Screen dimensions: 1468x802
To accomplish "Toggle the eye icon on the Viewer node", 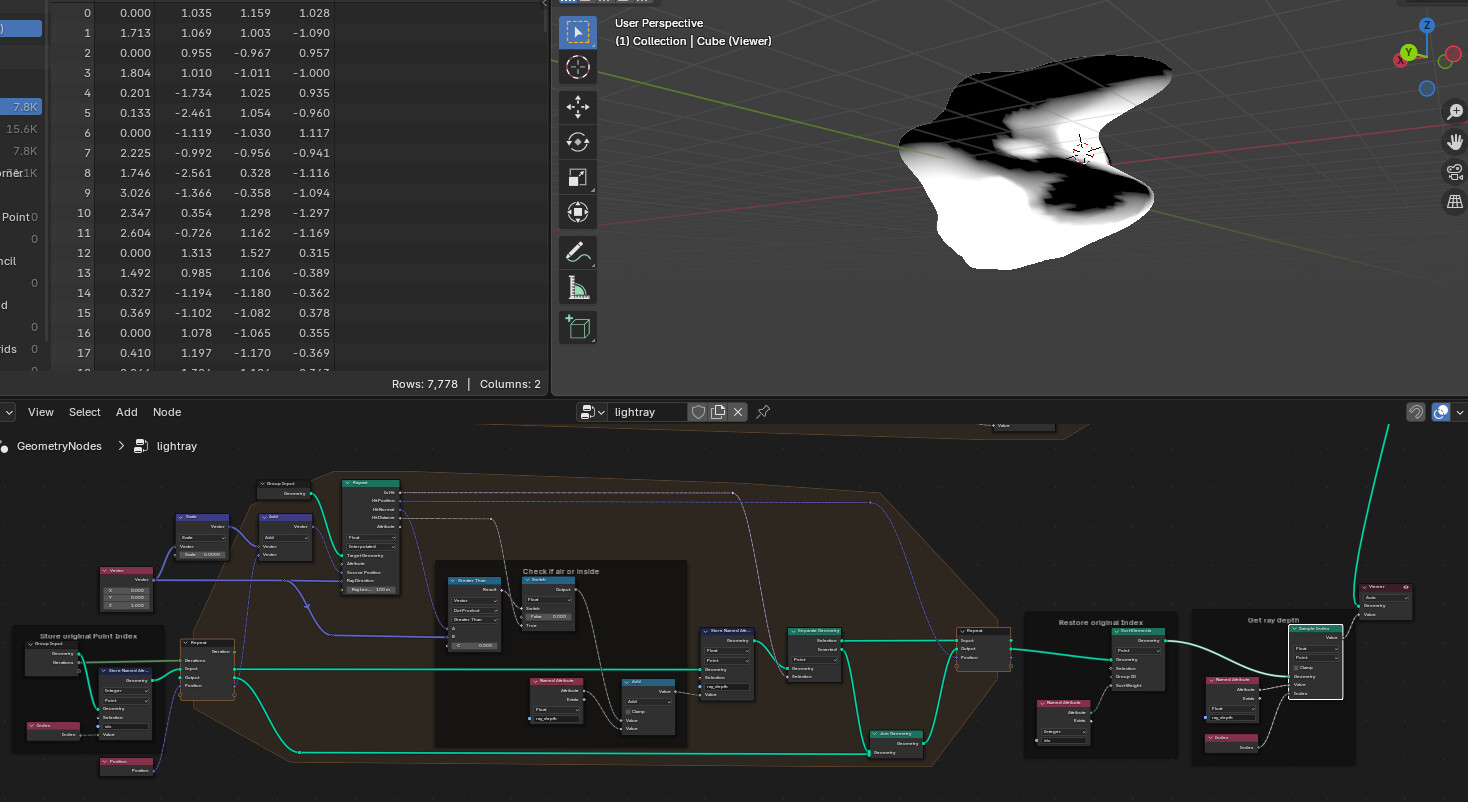I will click(1406, 587).
